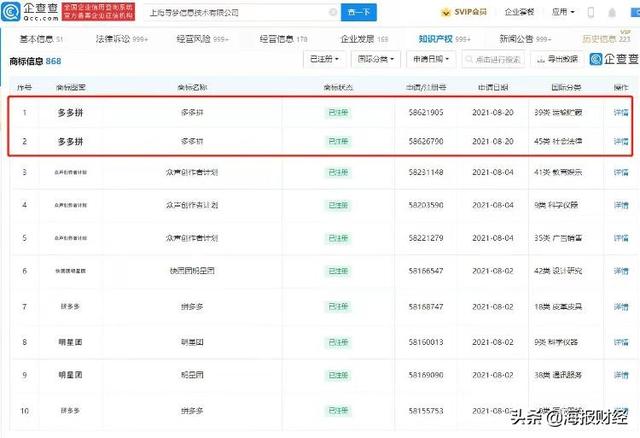
Task: Open 详情 for trademark 58231148
Action: click(x=621, y=172)
